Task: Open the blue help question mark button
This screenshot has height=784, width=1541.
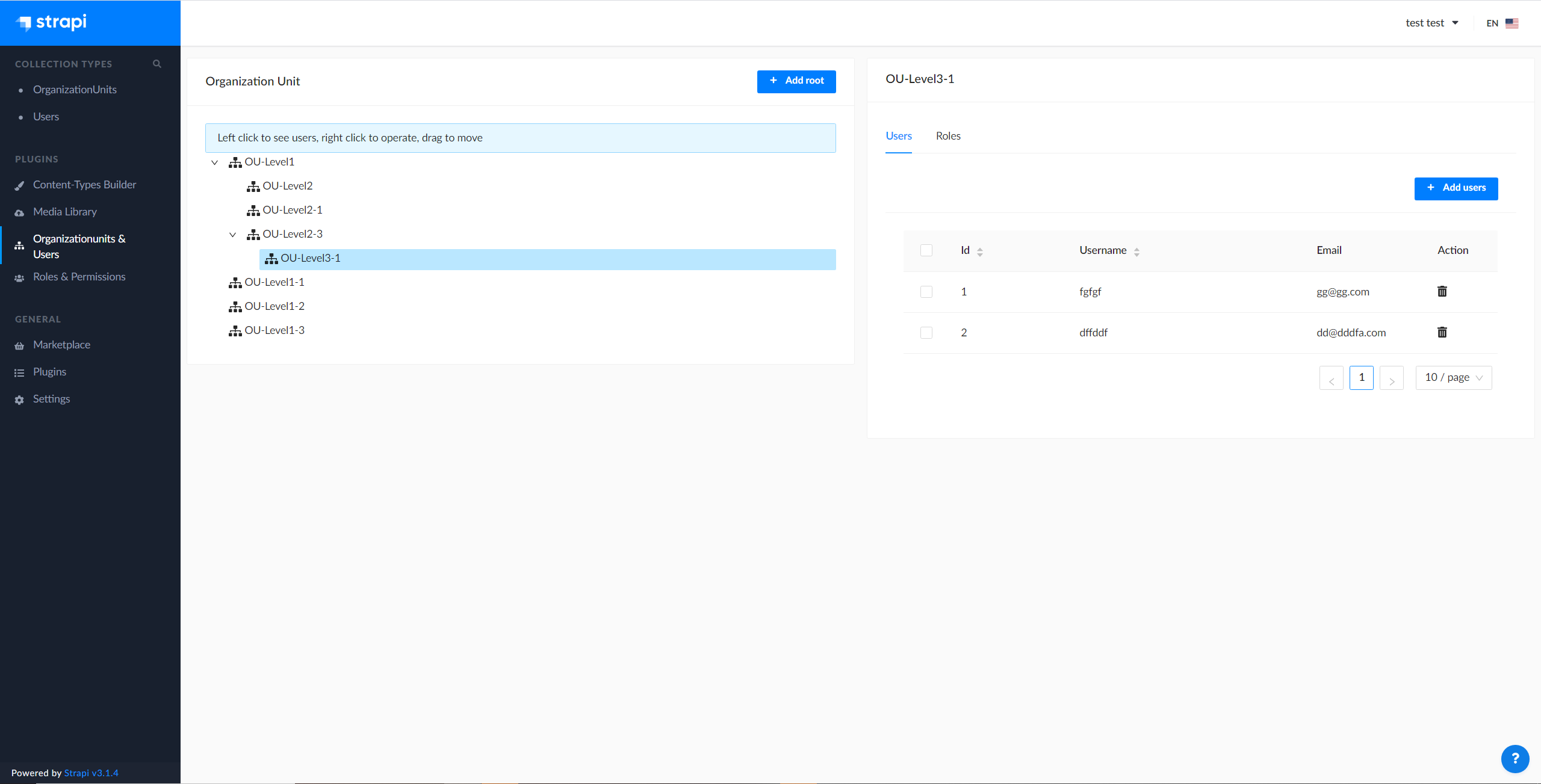Action: click(x=1515, y=759)
